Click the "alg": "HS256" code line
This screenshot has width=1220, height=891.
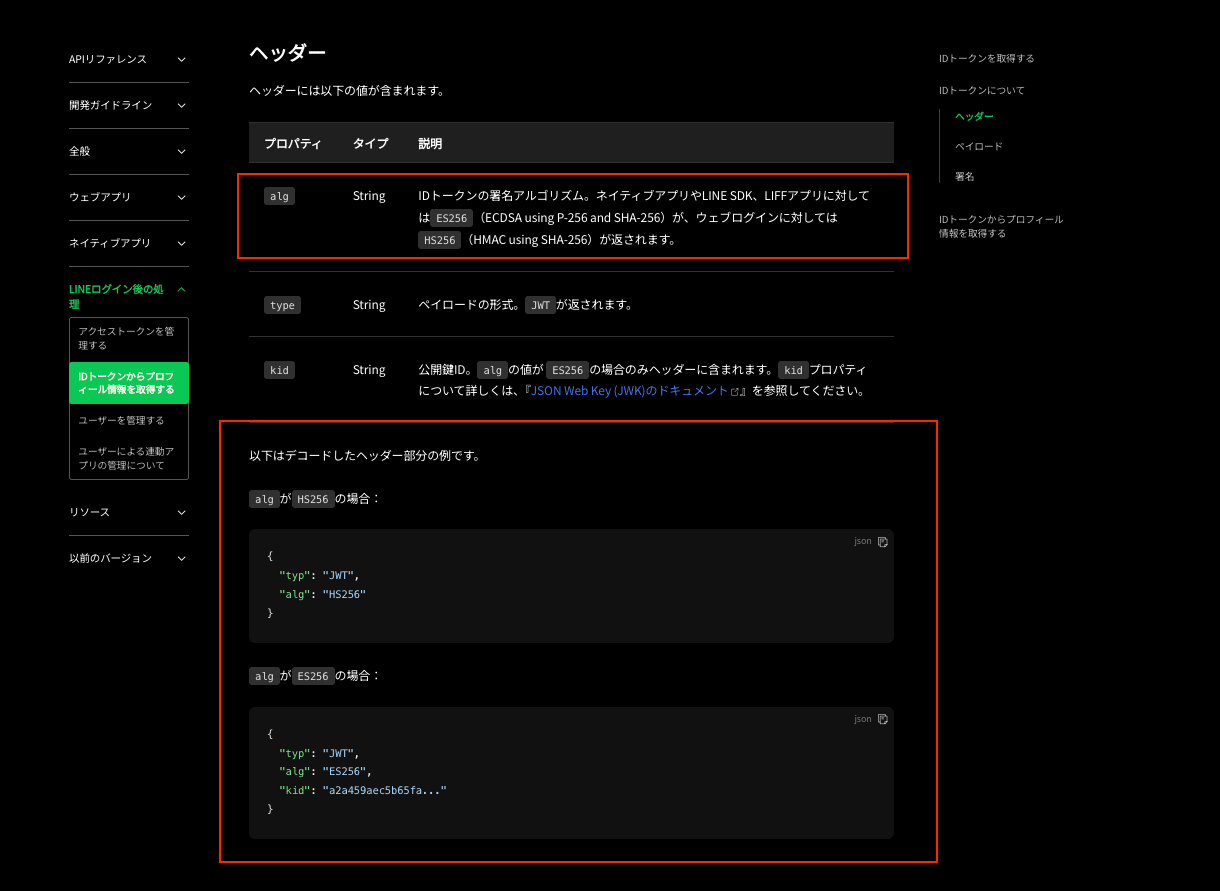tap(323, 594)
